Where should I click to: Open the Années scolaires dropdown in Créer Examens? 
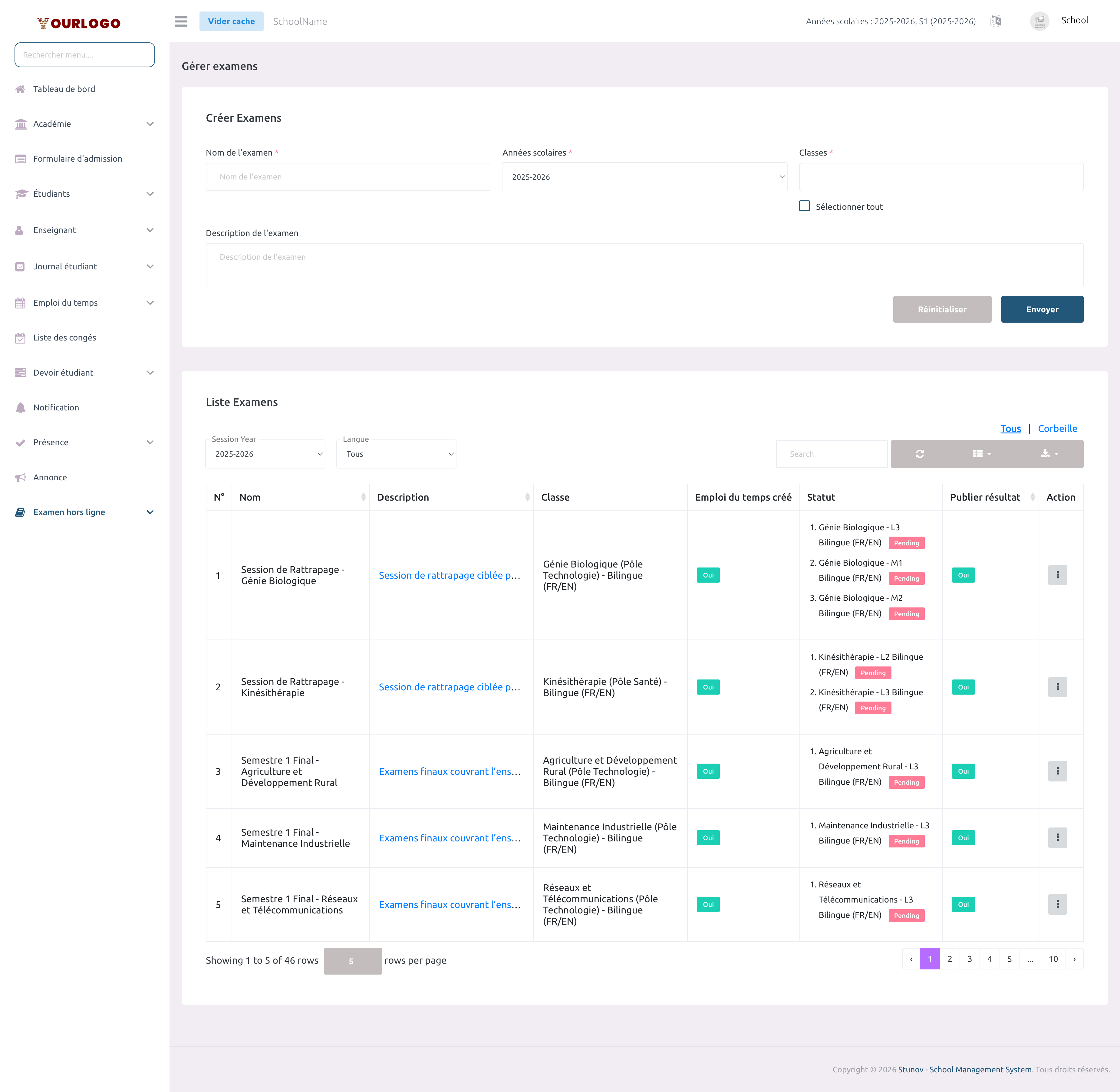point(644,177)
